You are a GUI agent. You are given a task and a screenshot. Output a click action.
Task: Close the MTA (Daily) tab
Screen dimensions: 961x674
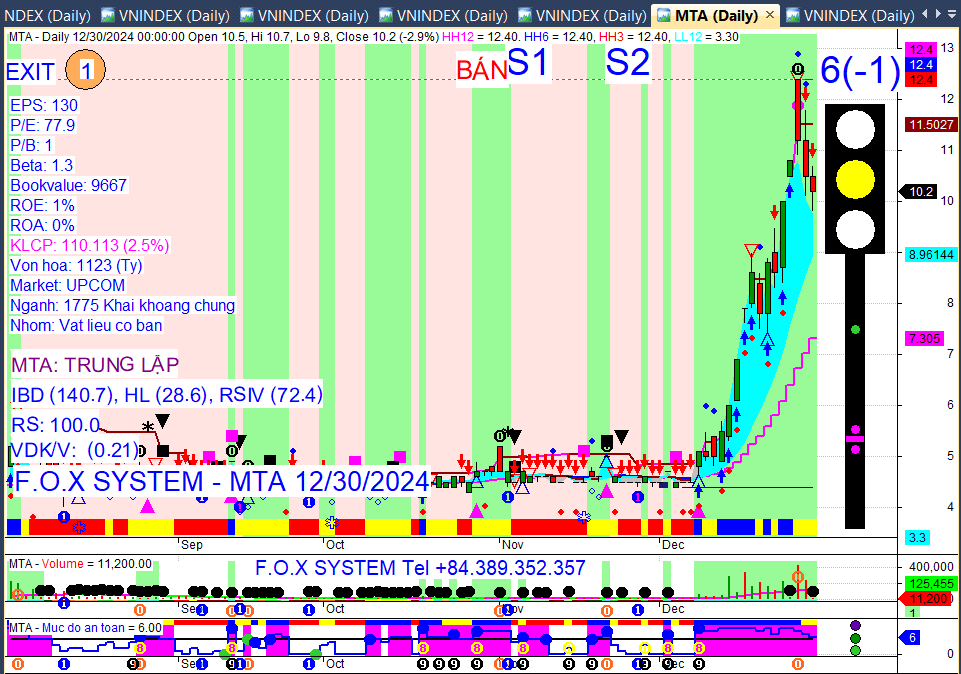(770, 15)
